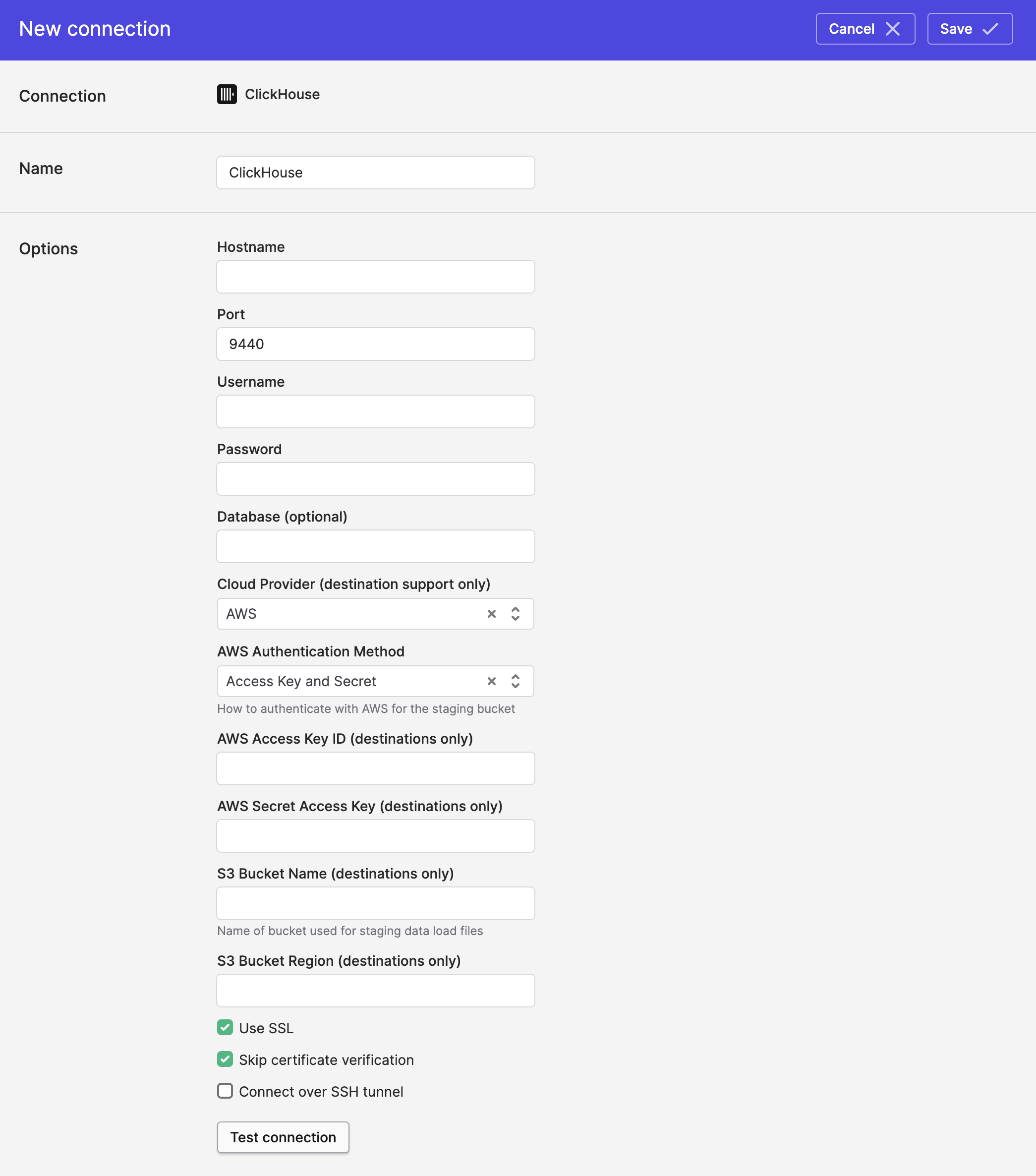This screenshot has height=1176, width=1036.
Task: Save the new connection
Action: (970, 29)
